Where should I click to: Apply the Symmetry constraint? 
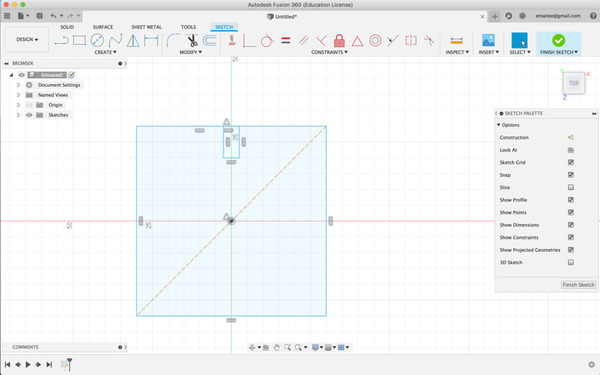coord(411,40)
